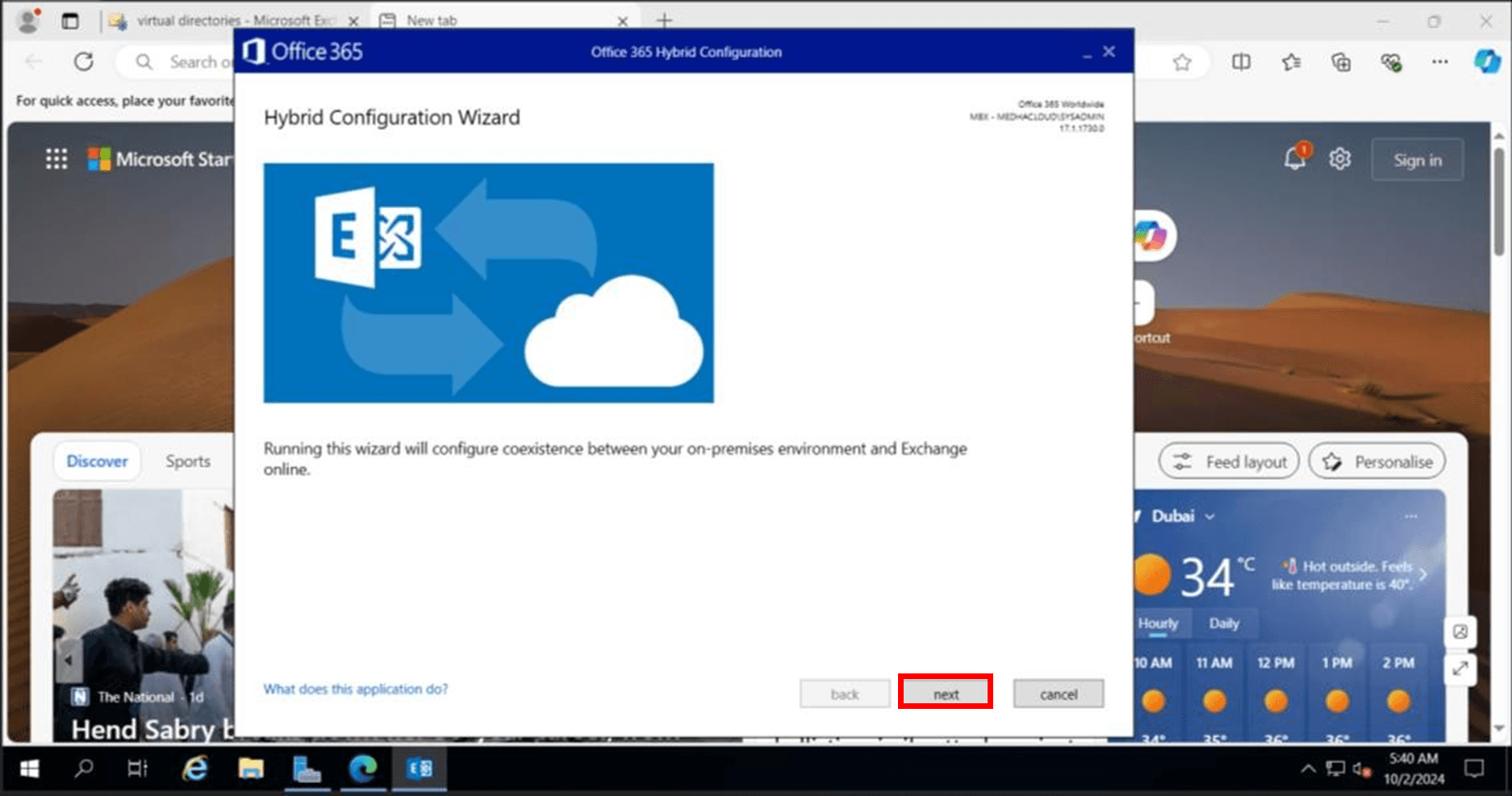Open the page settings gear icon

point(1339,159)
